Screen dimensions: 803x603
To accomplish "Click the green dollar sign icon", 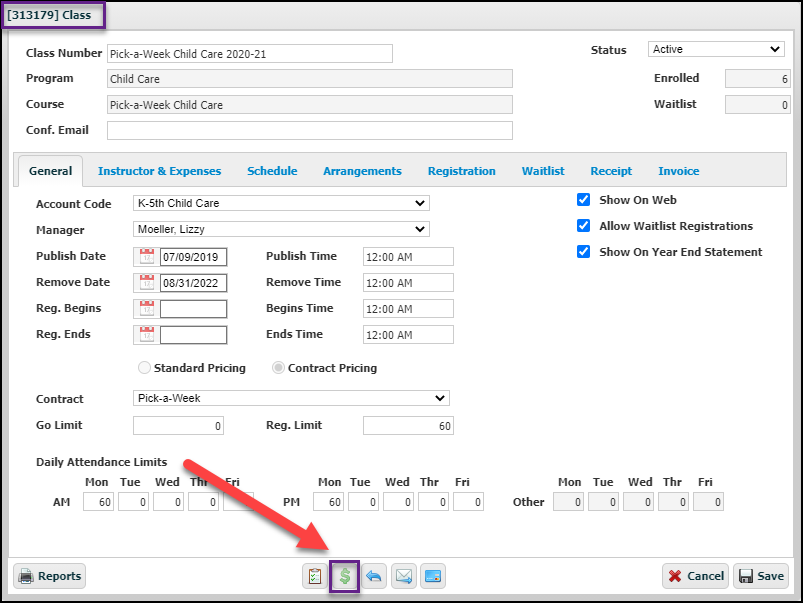I will point(345,576).
